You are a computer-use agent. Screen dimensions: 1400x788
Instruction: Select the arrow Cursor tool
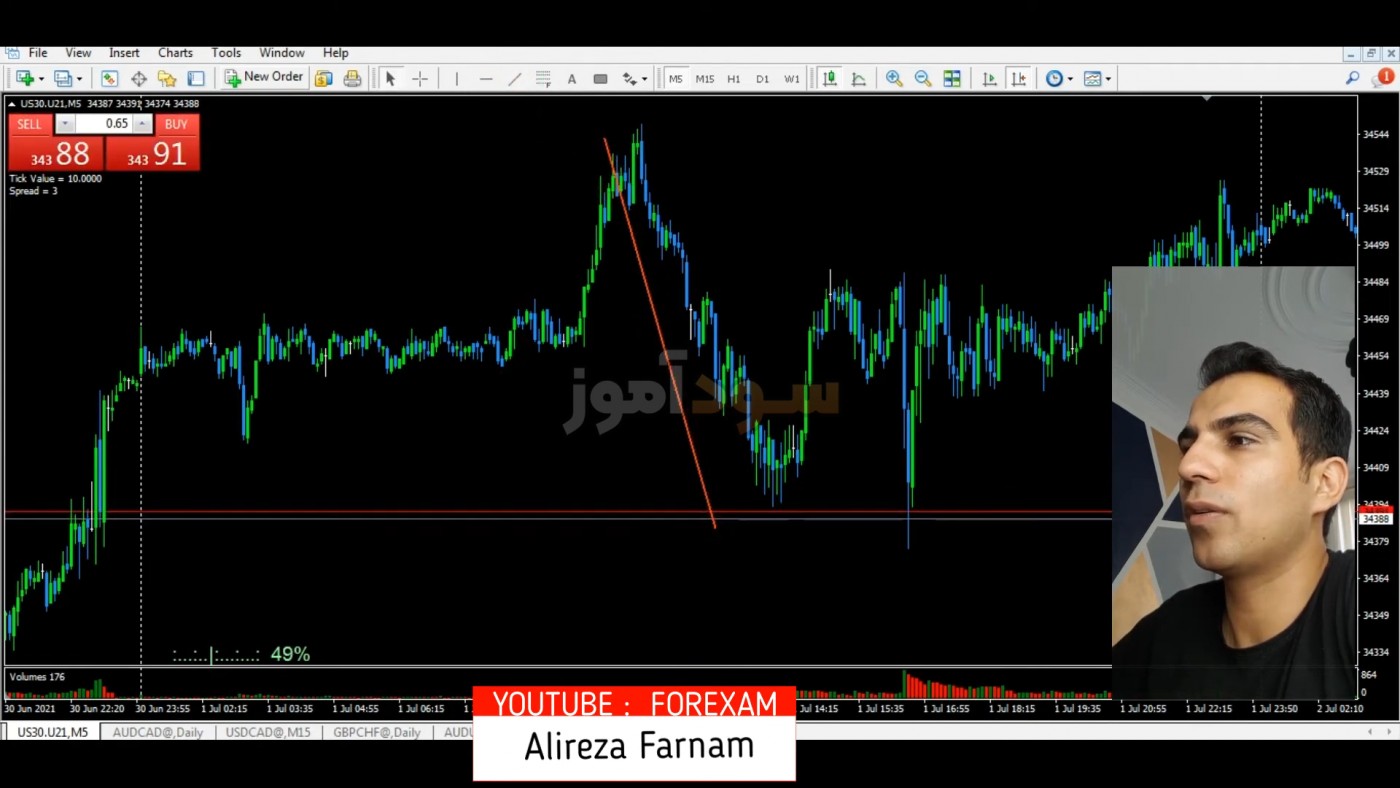391,78
